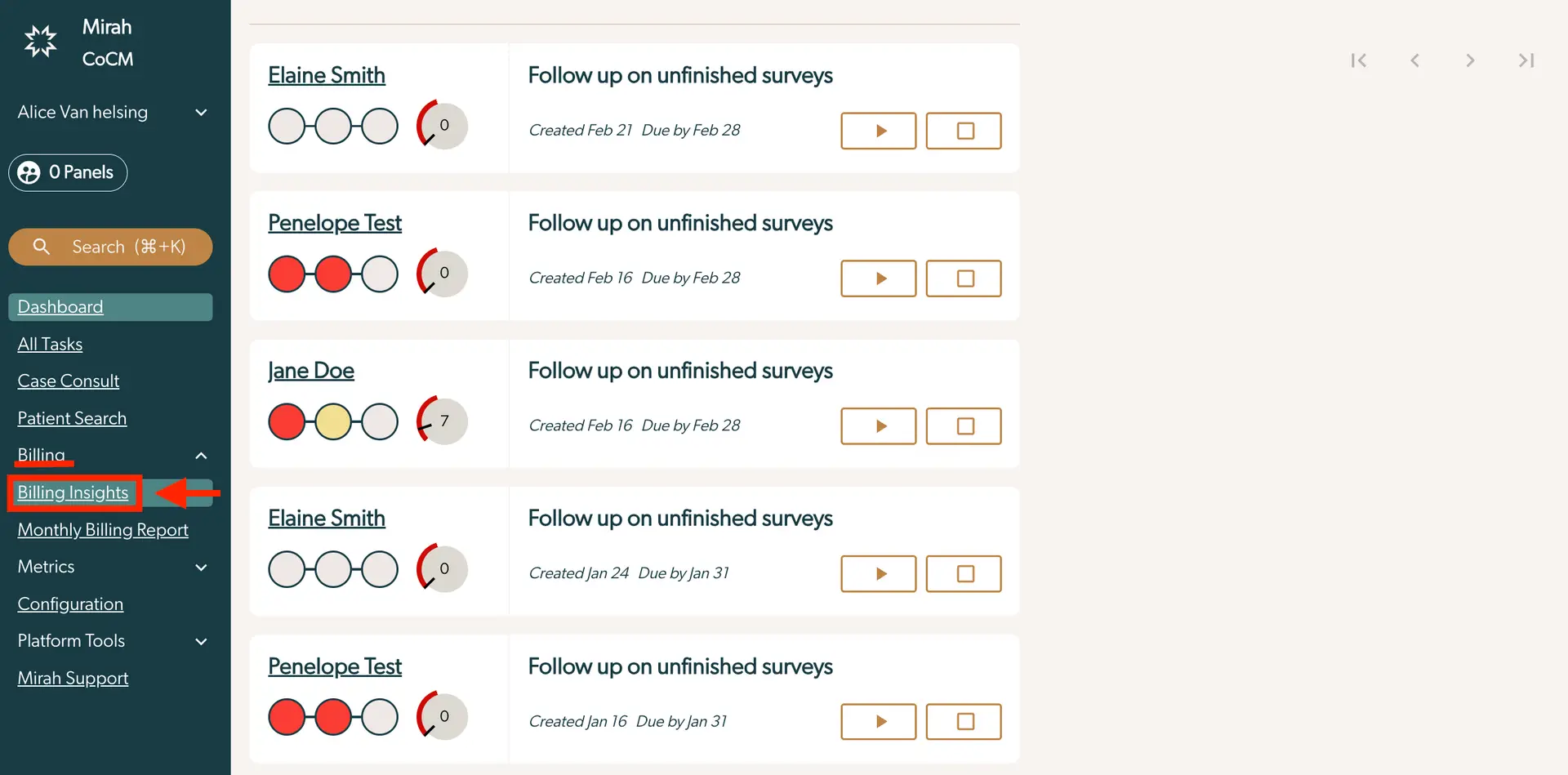The image size is (1568, 775).
Task: Click inside the Search field
Action: point(110,247)
